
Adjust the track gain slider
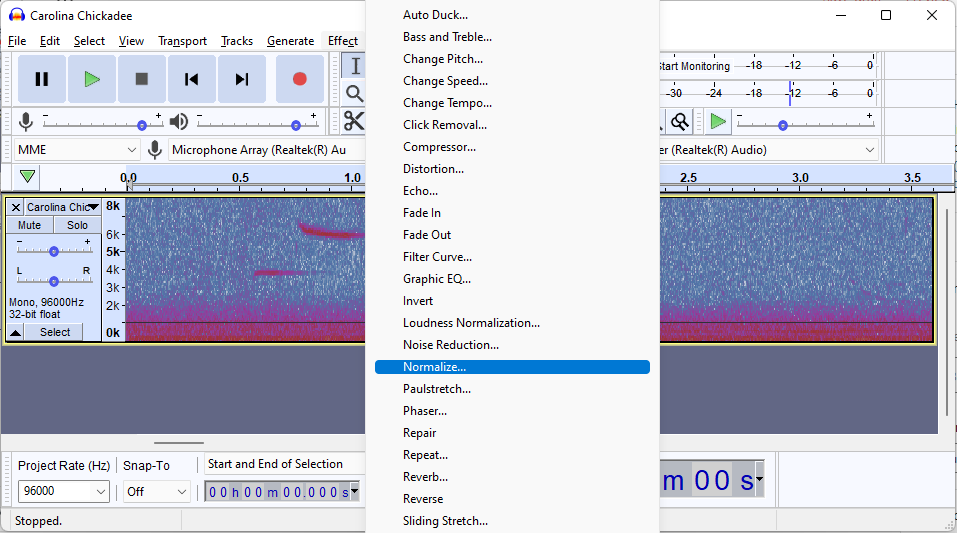54,250
